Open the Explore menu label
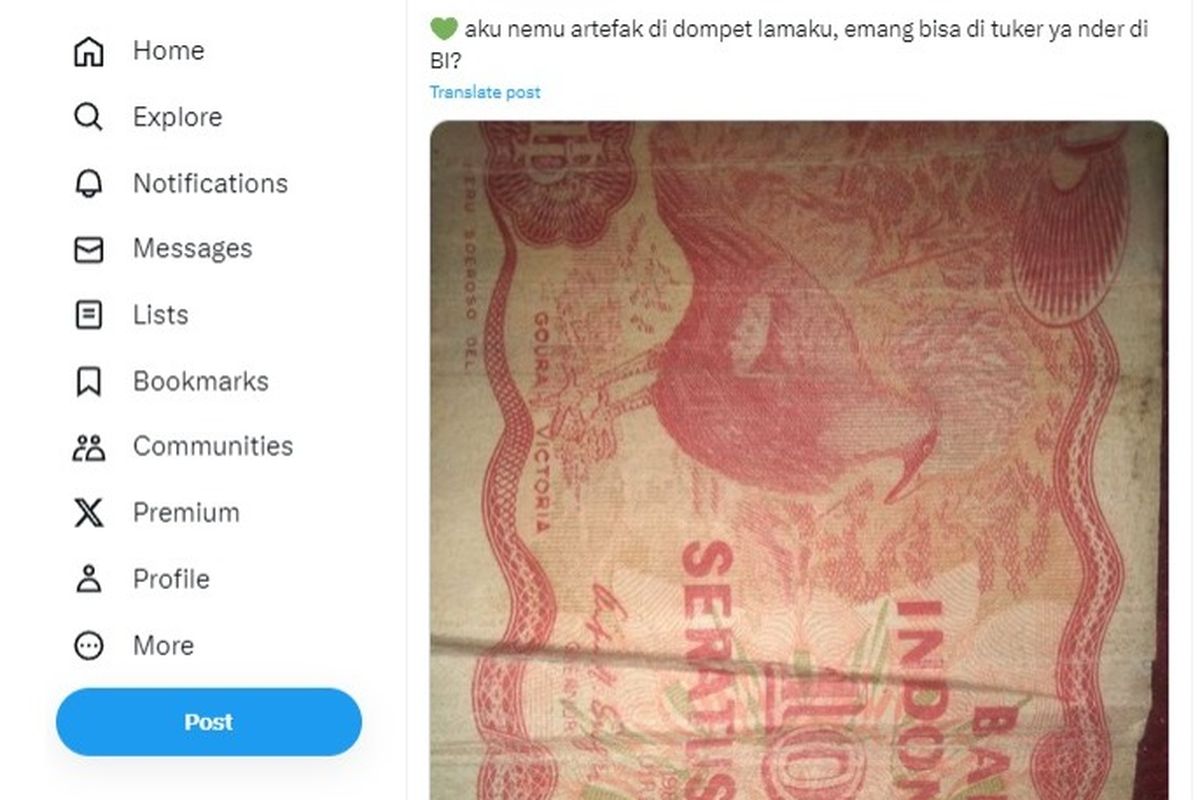The height and width of the screenshot is (800, 1200). tap(177, 117)
